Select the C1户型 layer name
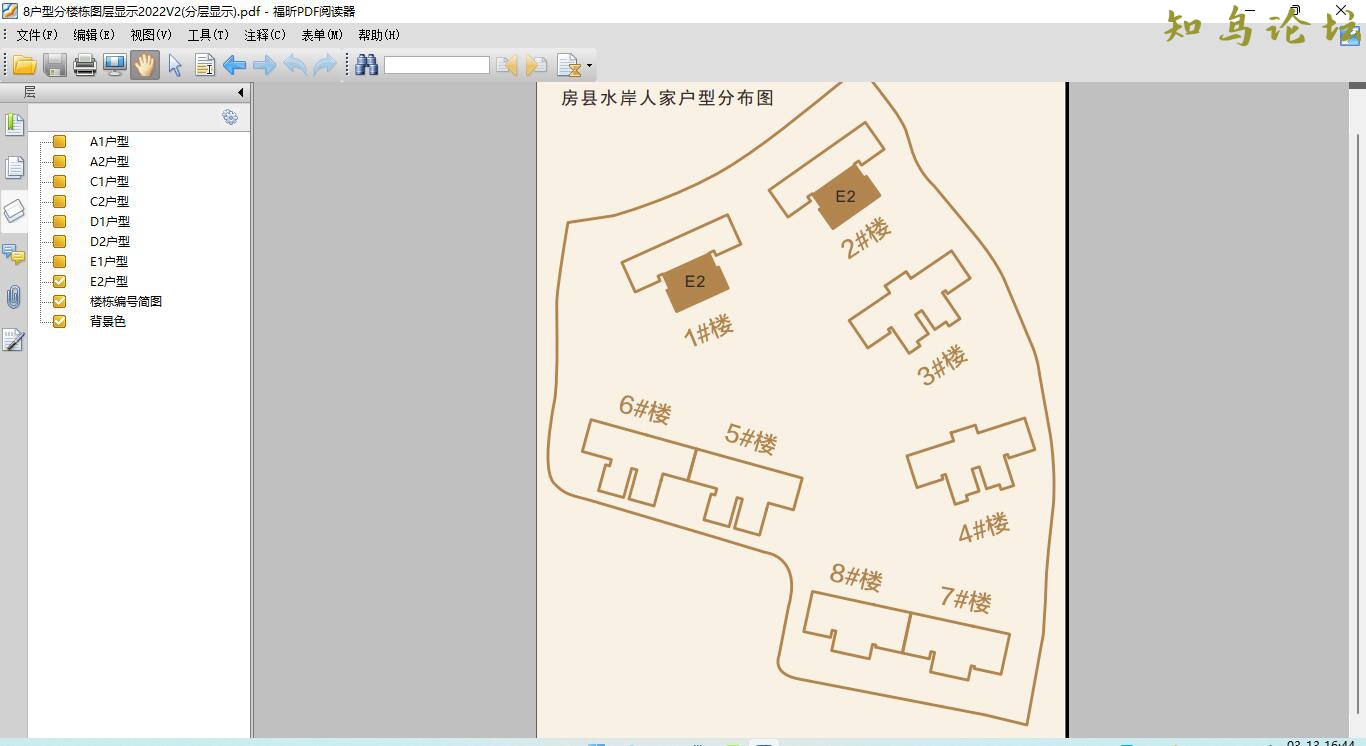1366x746 pixels. (x=109, y=182)
